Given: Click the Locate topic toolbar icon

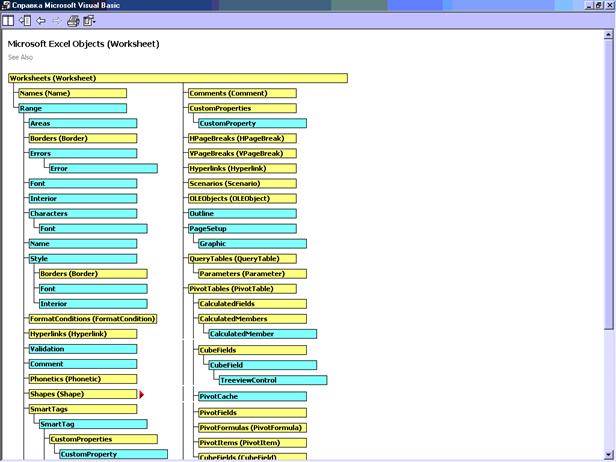Looking at the screenshot, I should (25, 20).
